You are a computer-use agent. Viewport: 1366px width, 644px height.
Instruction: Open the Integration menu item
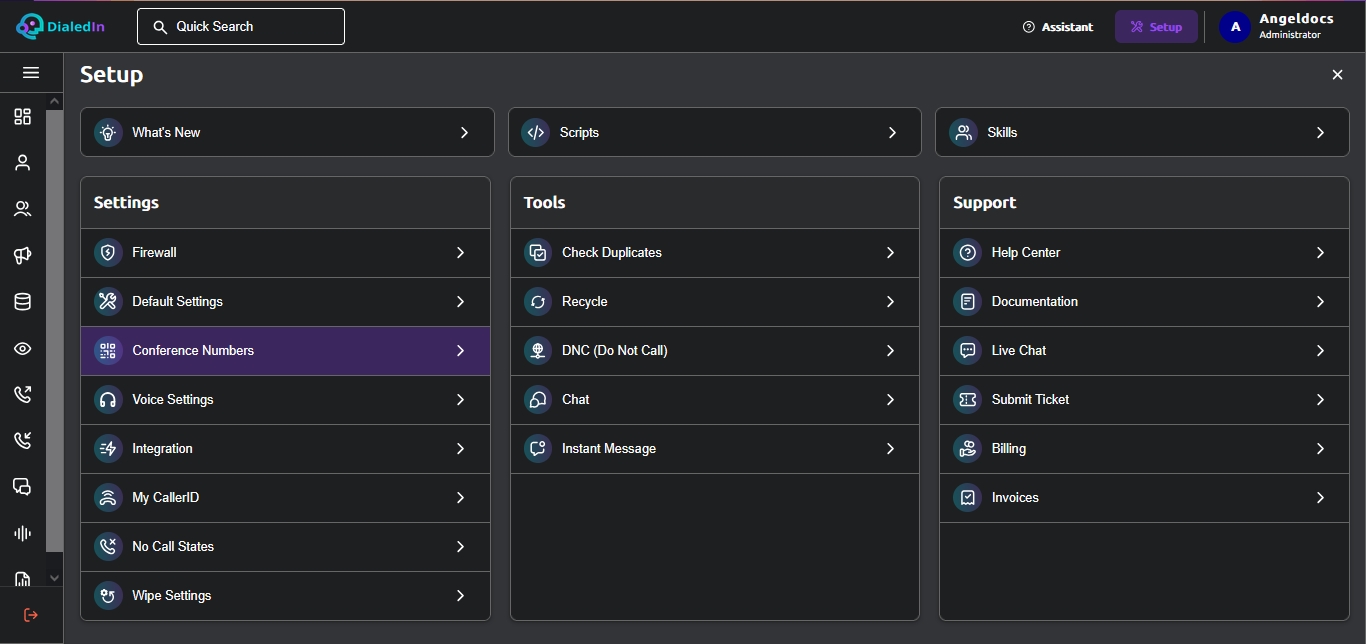tap(285, 449)
